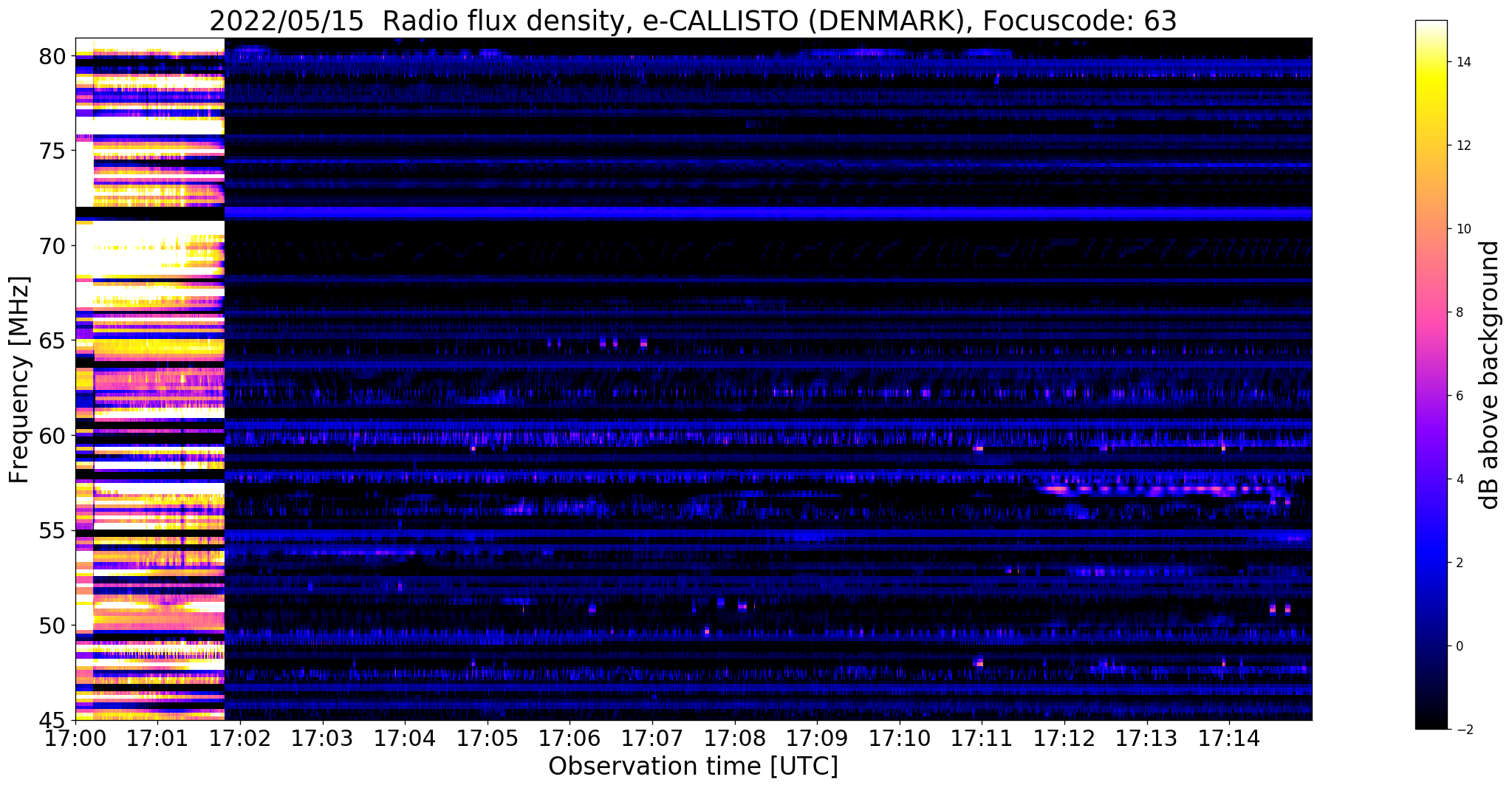Click the 'Frequency [MHz]' axis label

(x=19, y=380)
